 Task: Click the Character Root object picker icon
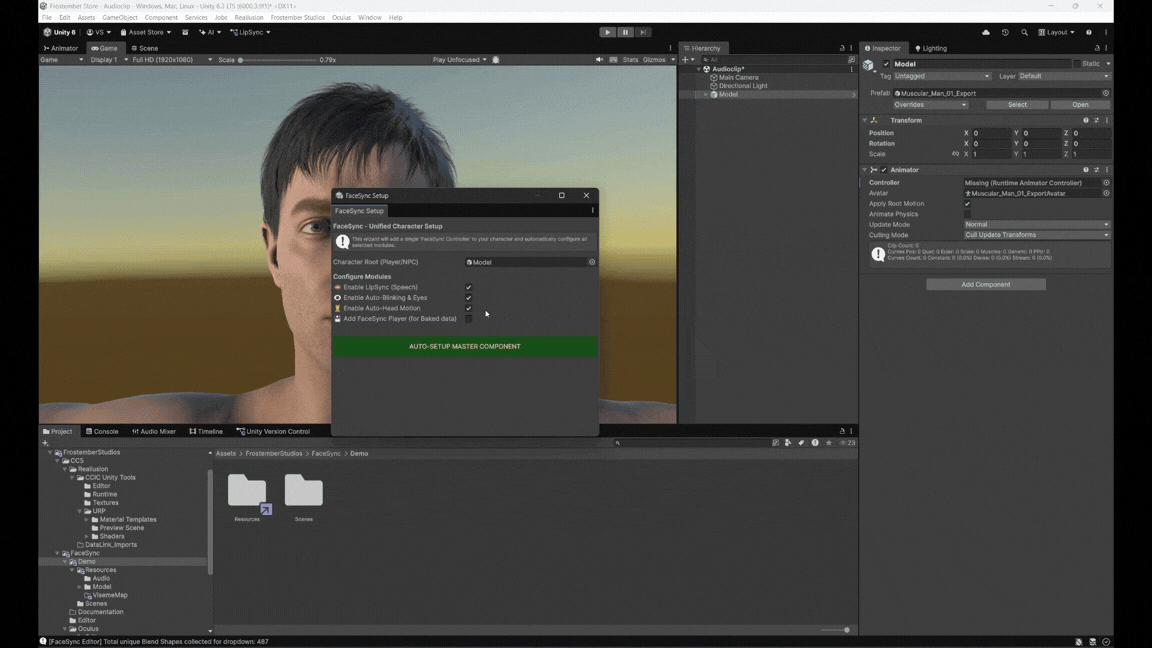point(591,262)
